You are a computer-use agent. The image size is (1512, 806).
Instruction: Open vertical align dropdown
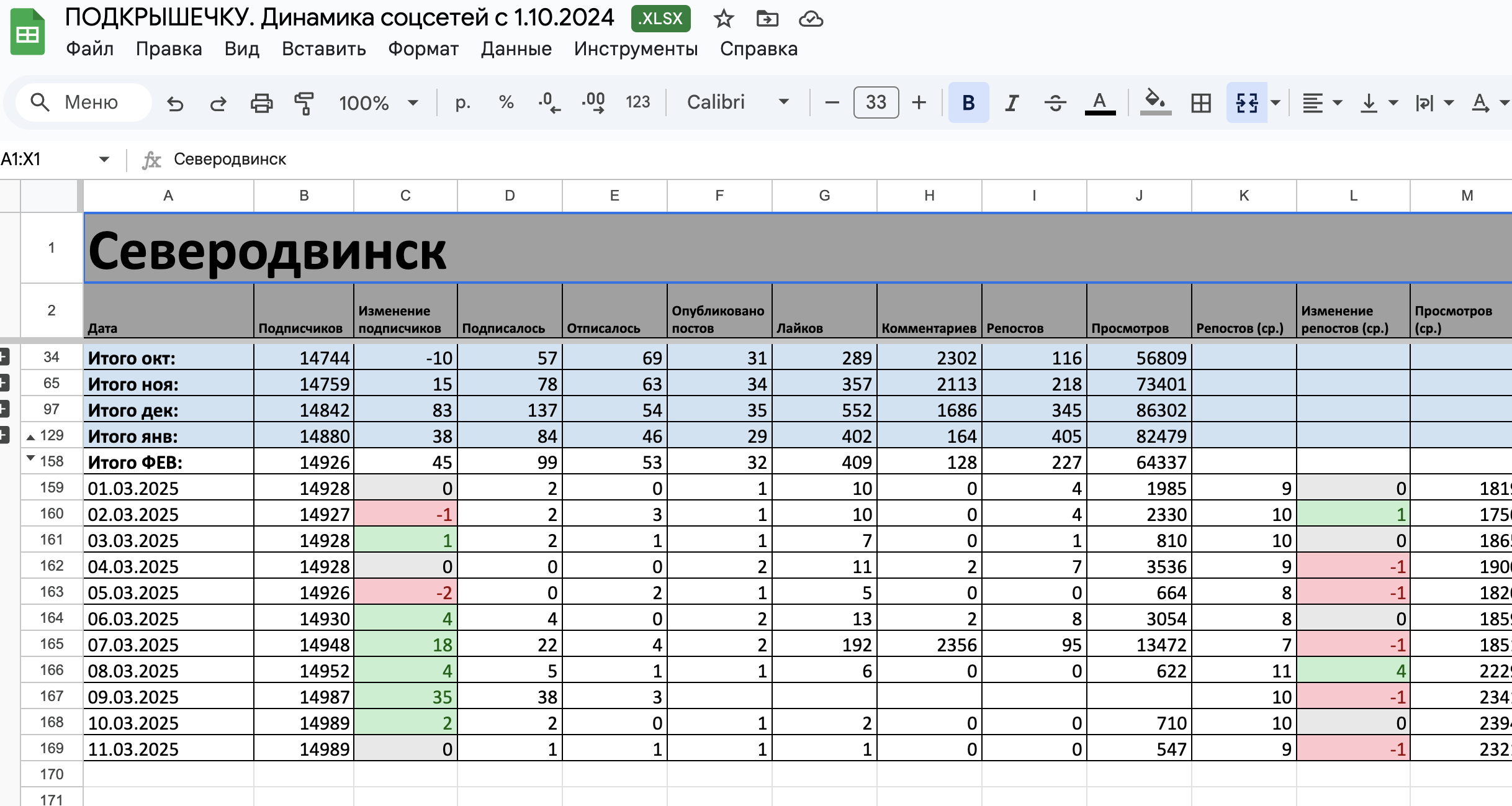tap(1378, 102)
